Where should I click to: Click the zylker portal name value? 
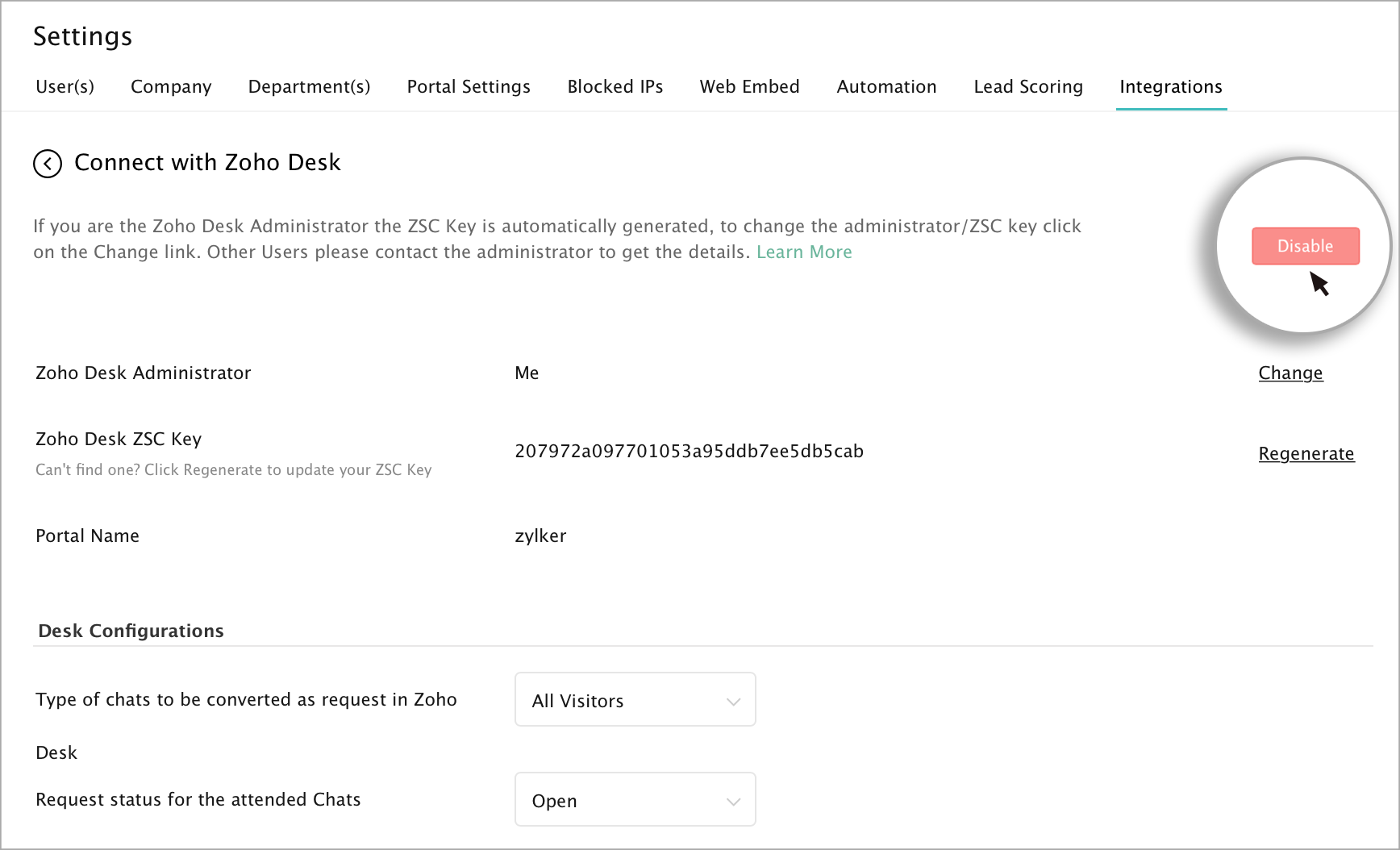coord(540,536)
